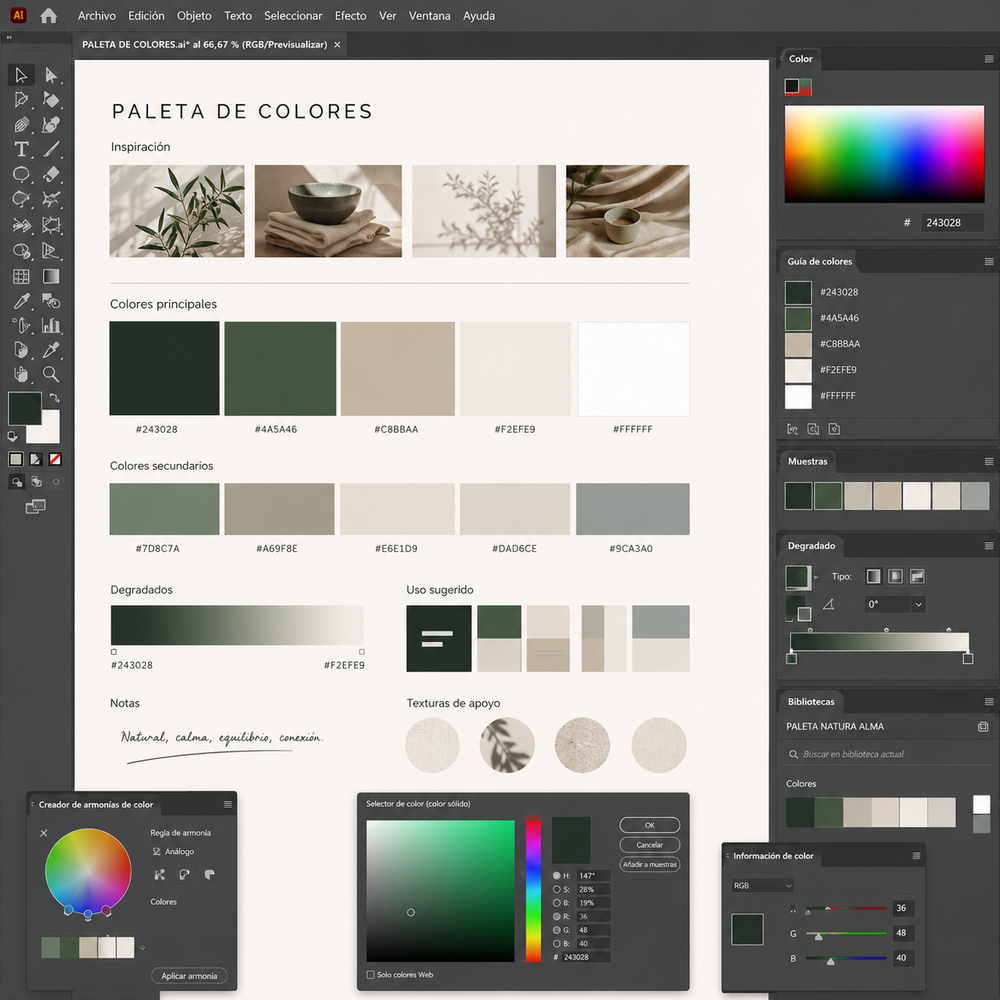
Task: Select the R red radio button
Action: point(557,916)
